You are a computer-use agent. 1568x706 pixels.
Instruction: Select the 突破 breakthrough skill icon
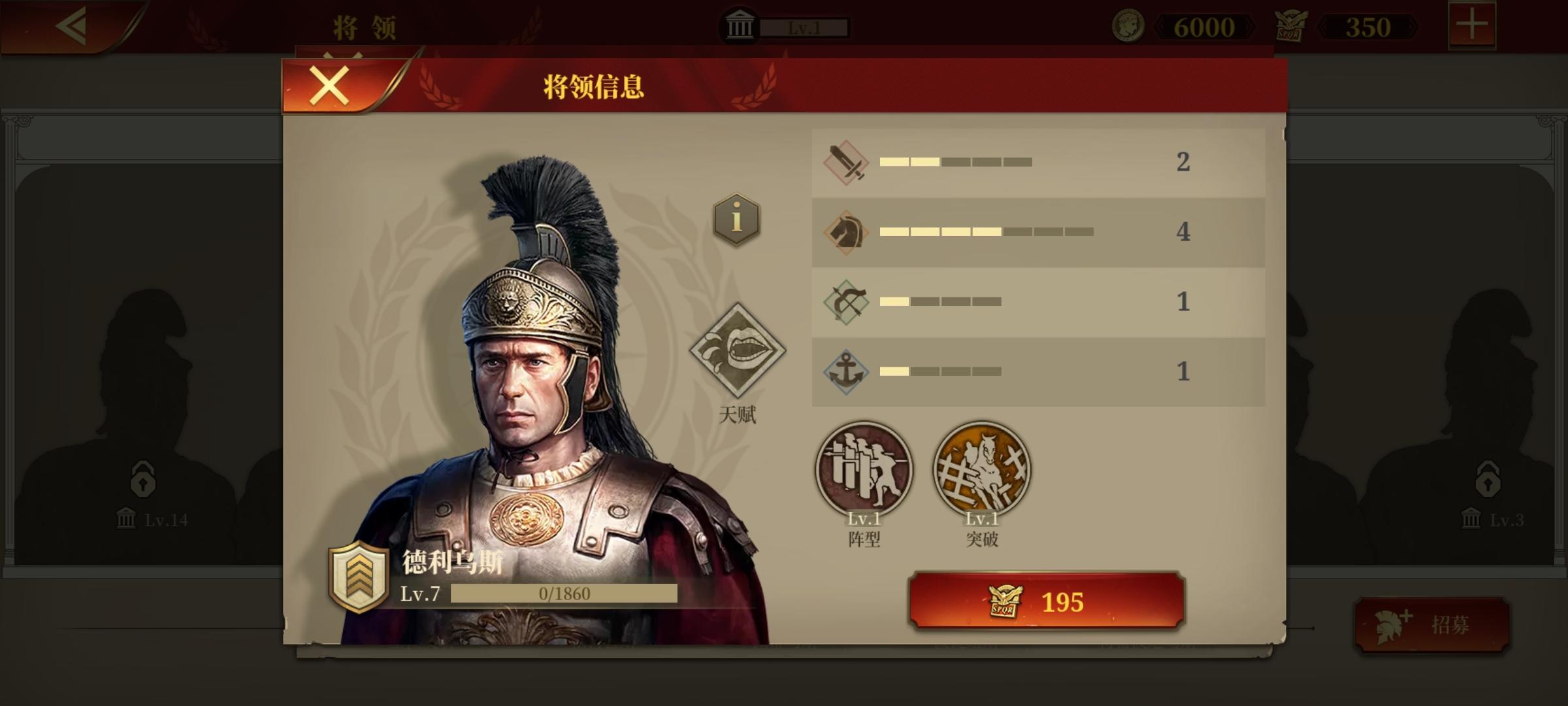click(x=982, y=469)
